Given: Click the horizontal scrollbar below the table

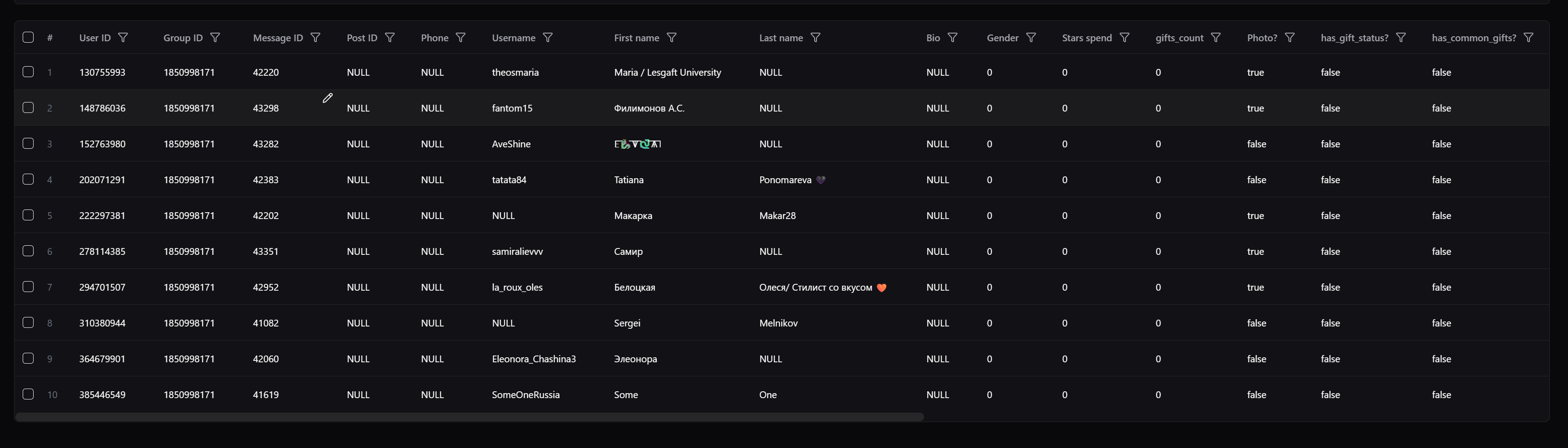Looking at the screenshot, I should pos(469,417).
